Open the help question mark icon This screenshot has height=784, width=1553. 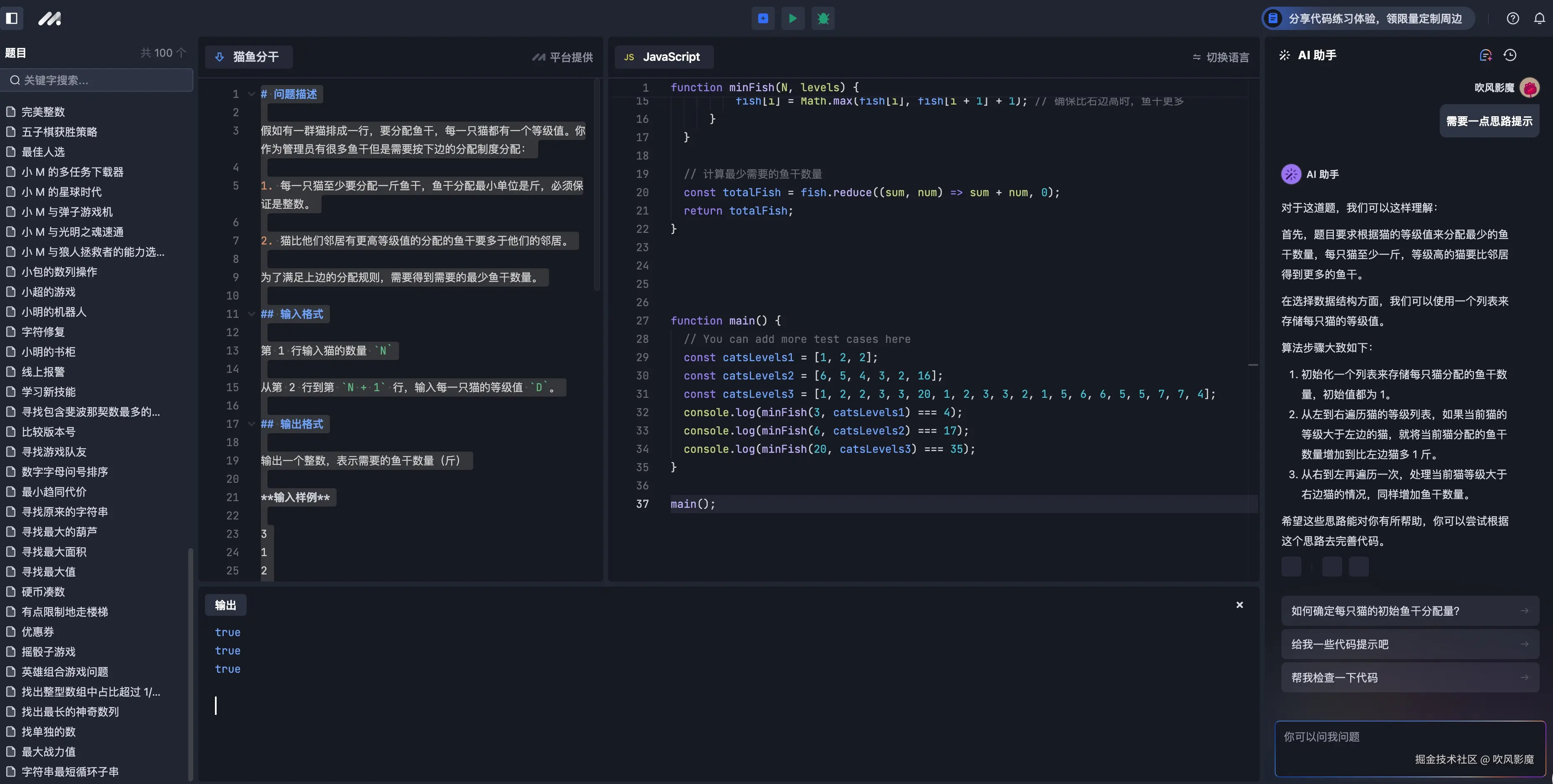click(x=1513, y=19)
